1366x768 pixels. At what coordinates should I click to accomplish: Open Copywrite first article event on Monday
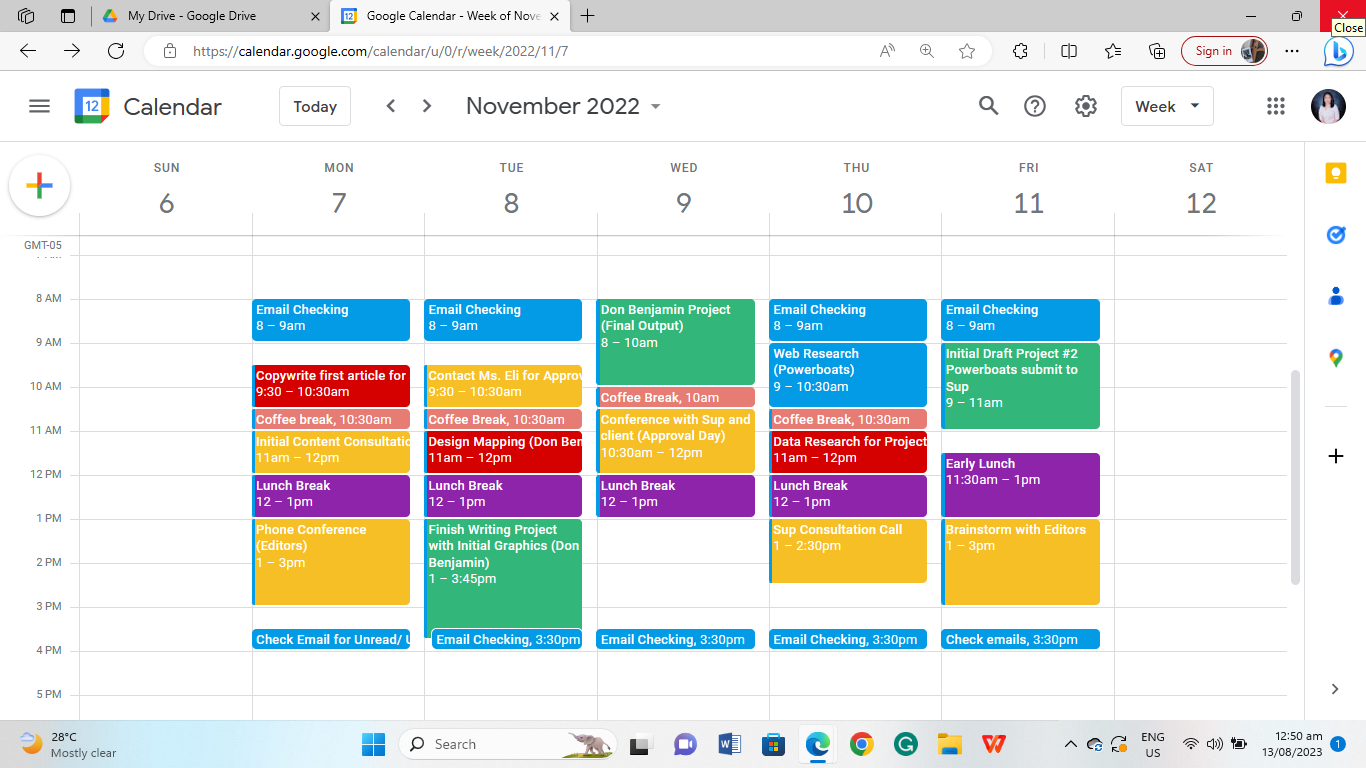(331, 385)
